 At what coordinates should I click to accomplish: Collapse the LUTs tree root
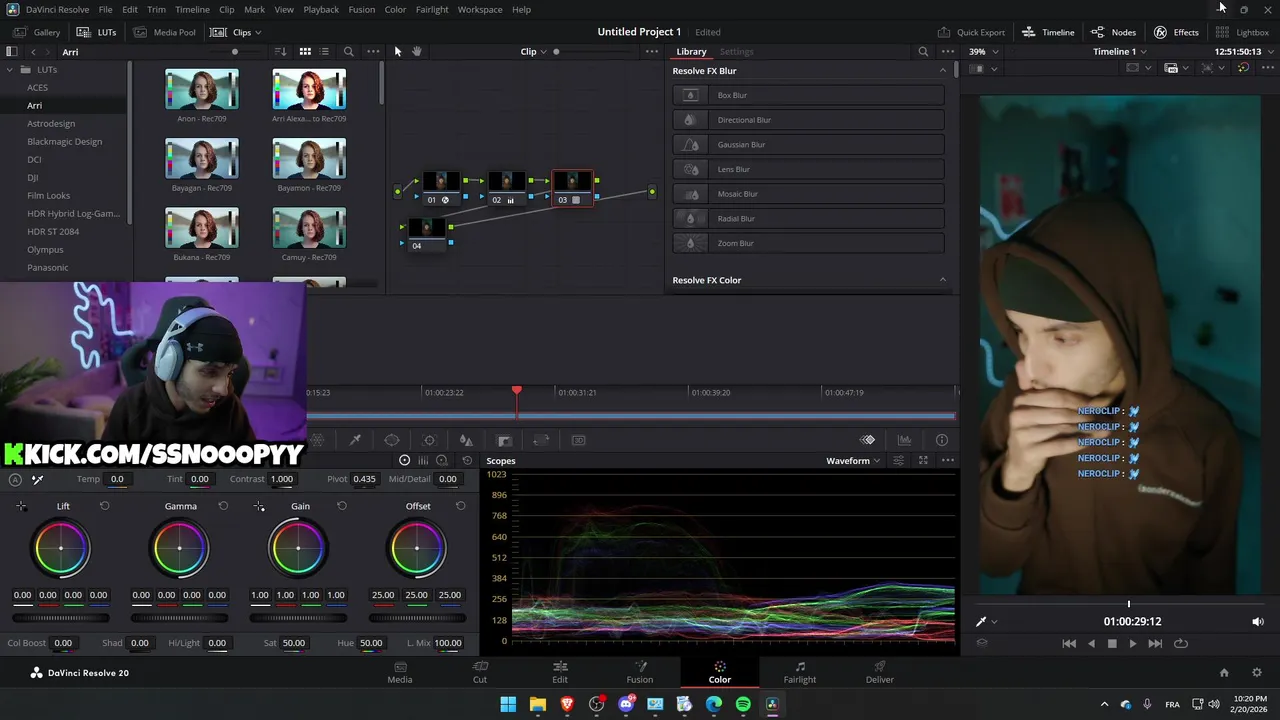point(10,69)
